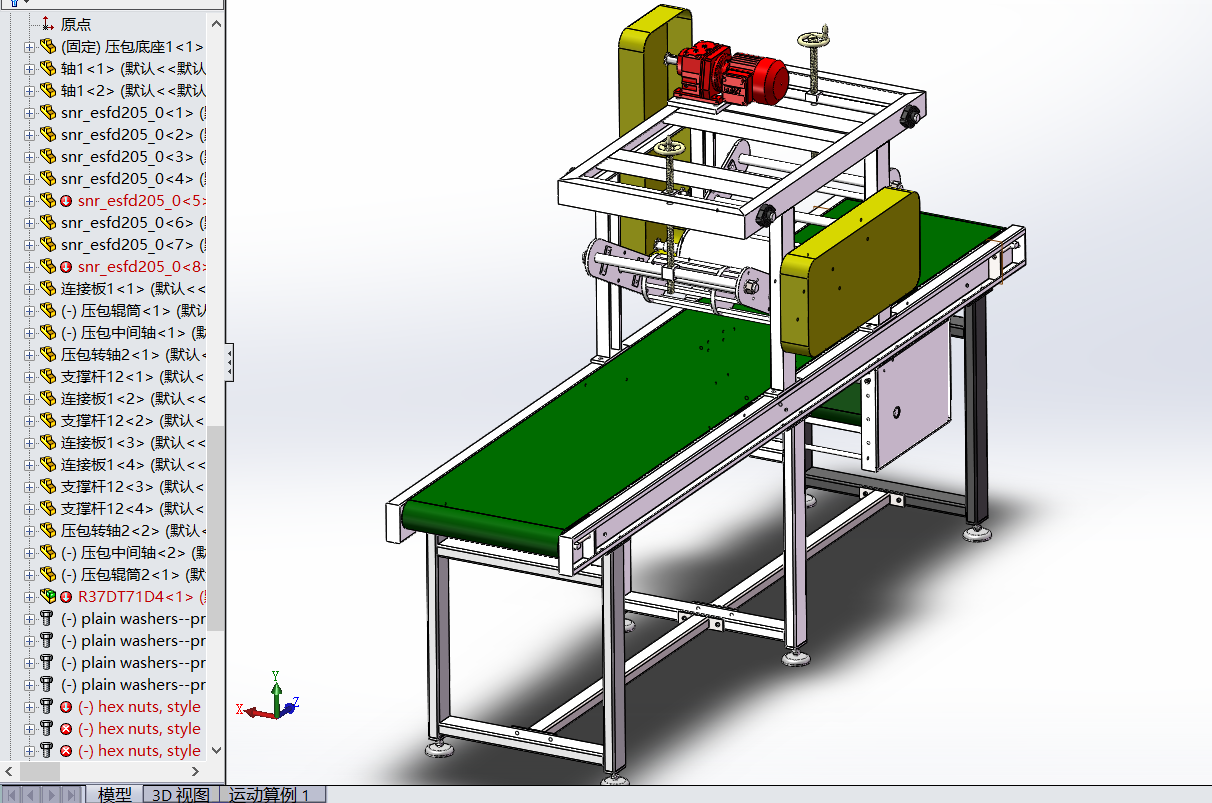Viewport: 1212px width, 803px height.
Task: Click the red error icon on snr_esfd205_0<8>
Action: 66,267
